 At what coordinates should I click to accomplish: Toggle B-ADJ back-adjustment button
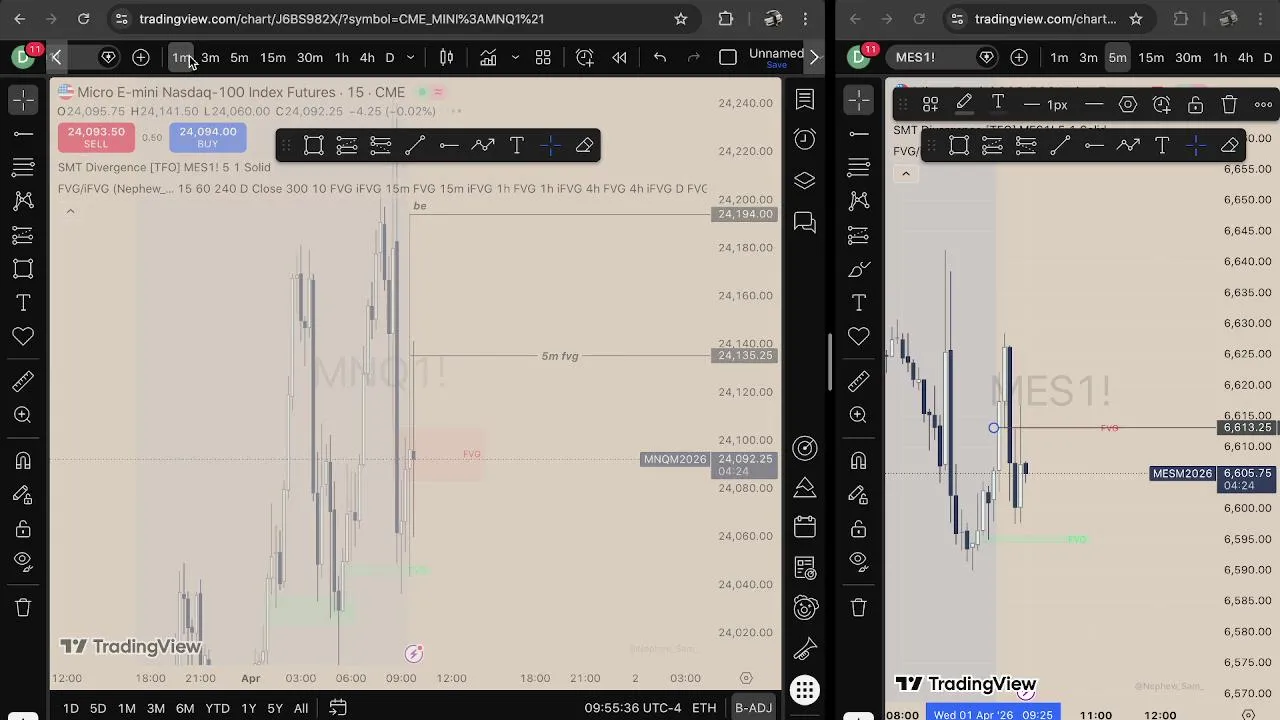(753, 708)
